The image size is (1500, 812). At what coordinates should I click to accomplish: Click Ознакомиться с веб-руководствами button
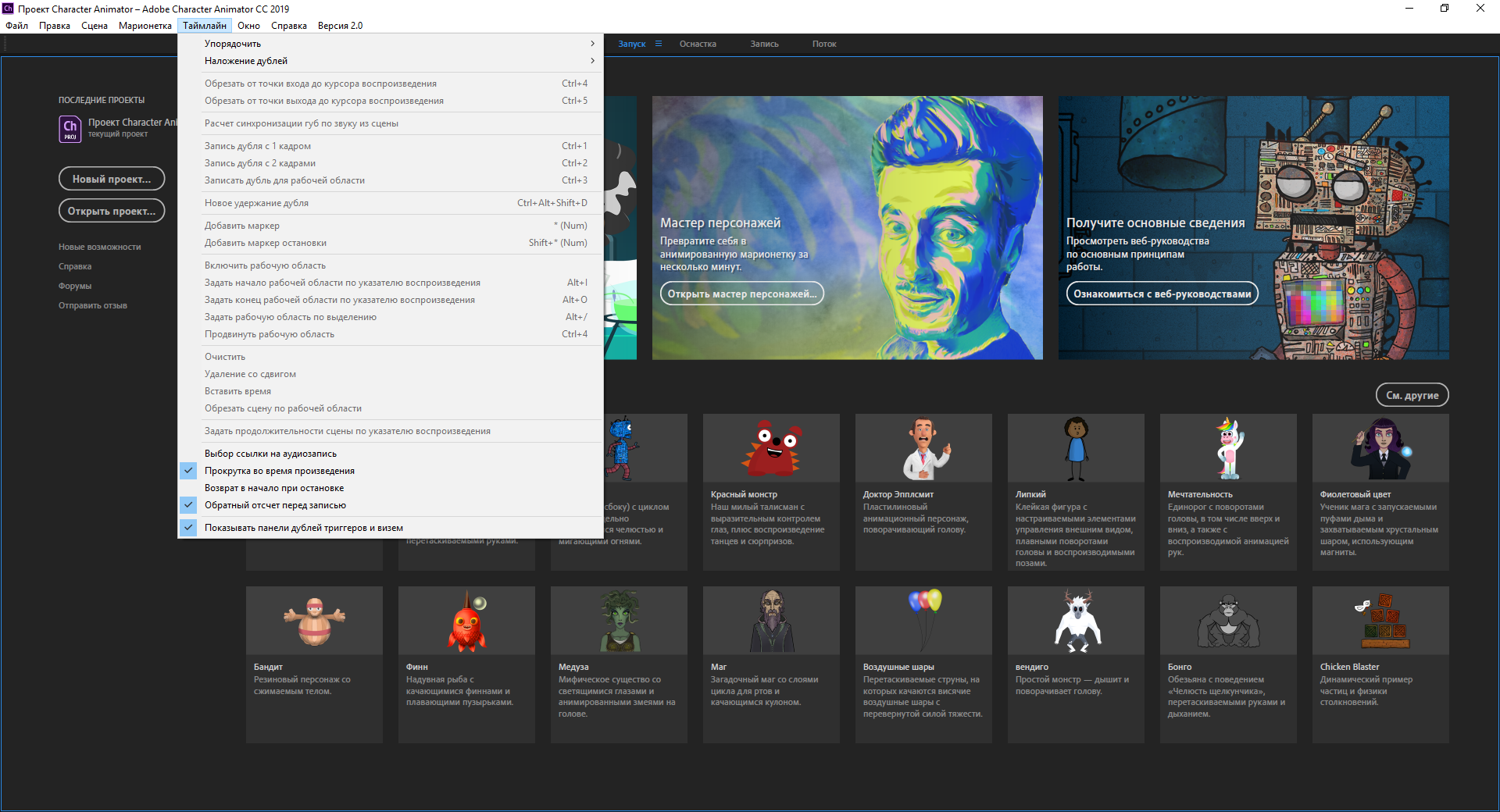click(x=1162, y=294)
